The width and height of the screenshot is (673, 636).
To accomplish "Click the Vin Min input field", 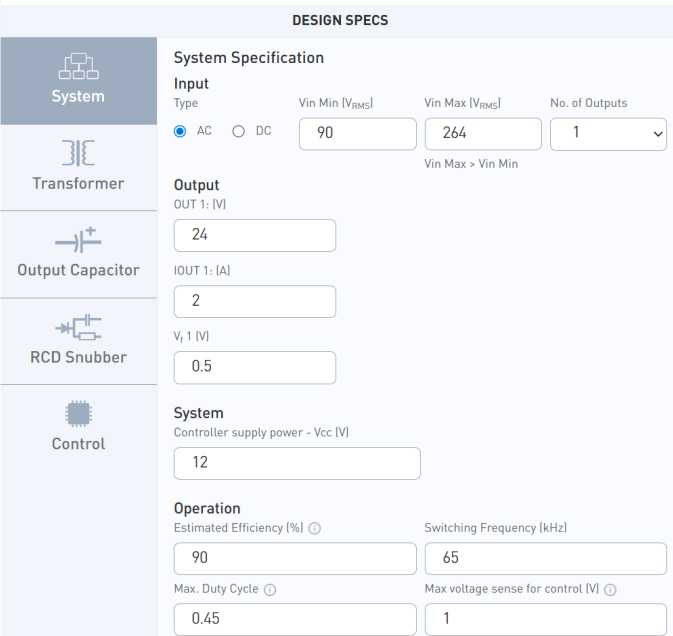I will [x=357, y=133].
